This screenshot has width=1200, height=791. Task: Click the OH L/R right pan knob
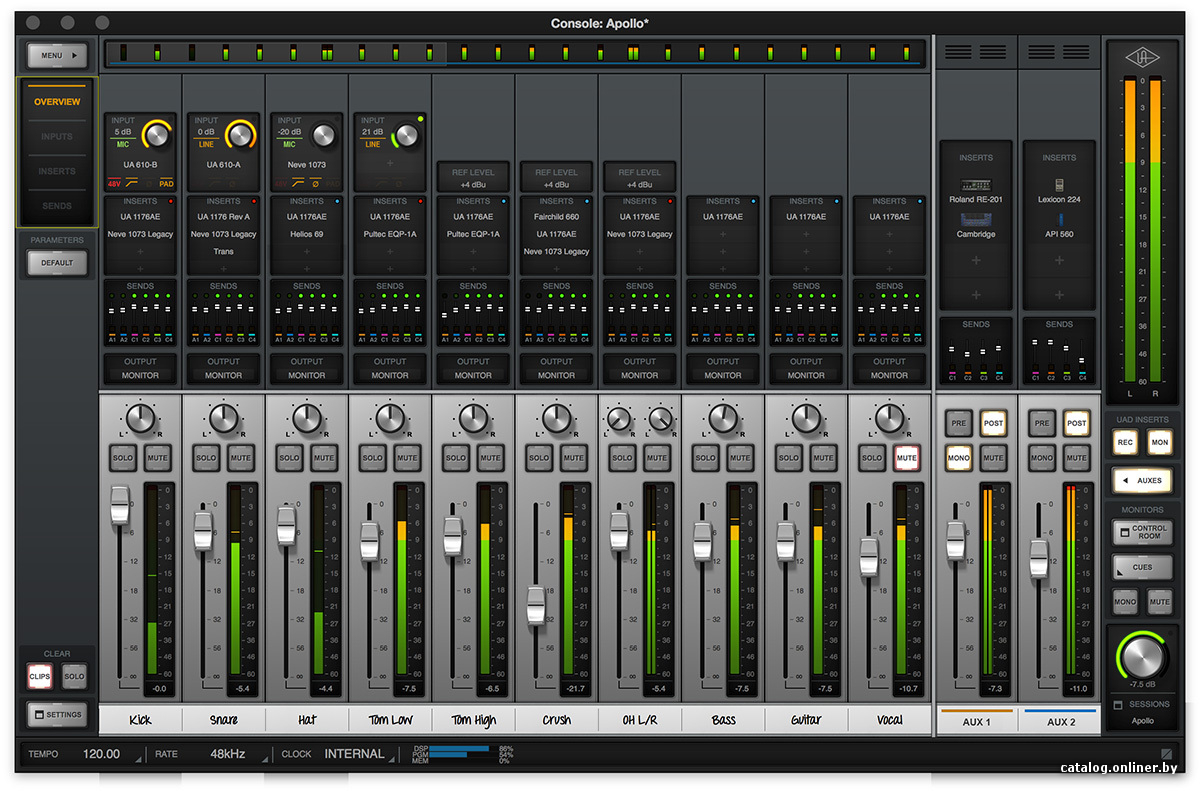pos(660,418)
